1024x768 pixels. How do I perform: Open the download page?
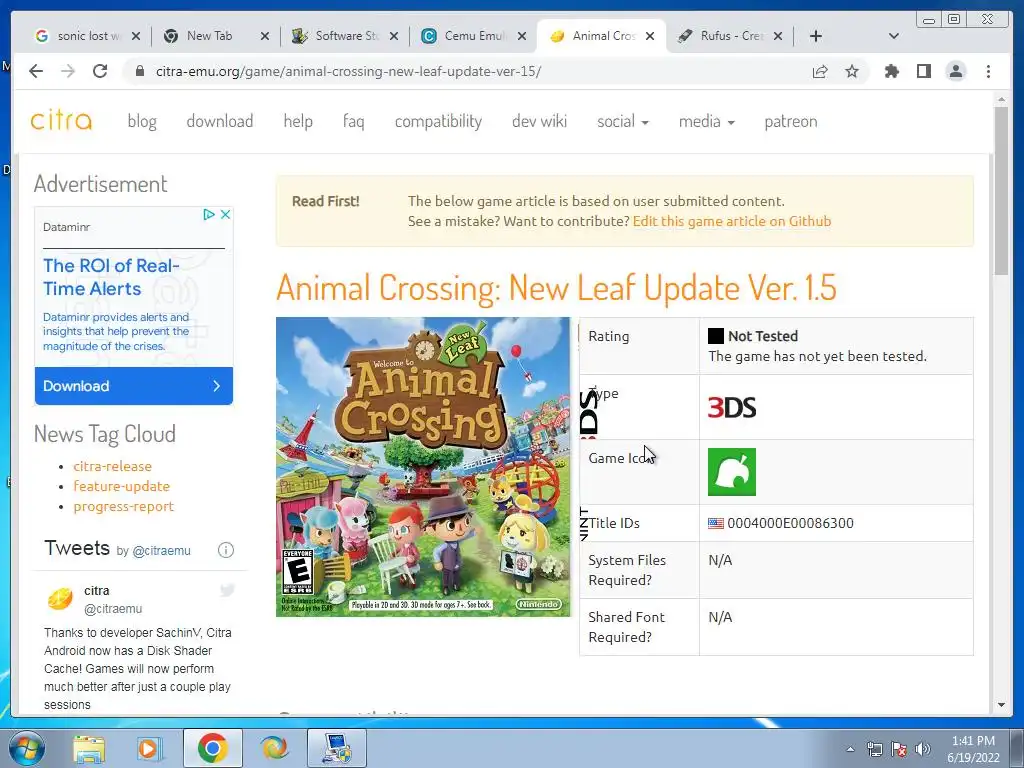219,121
